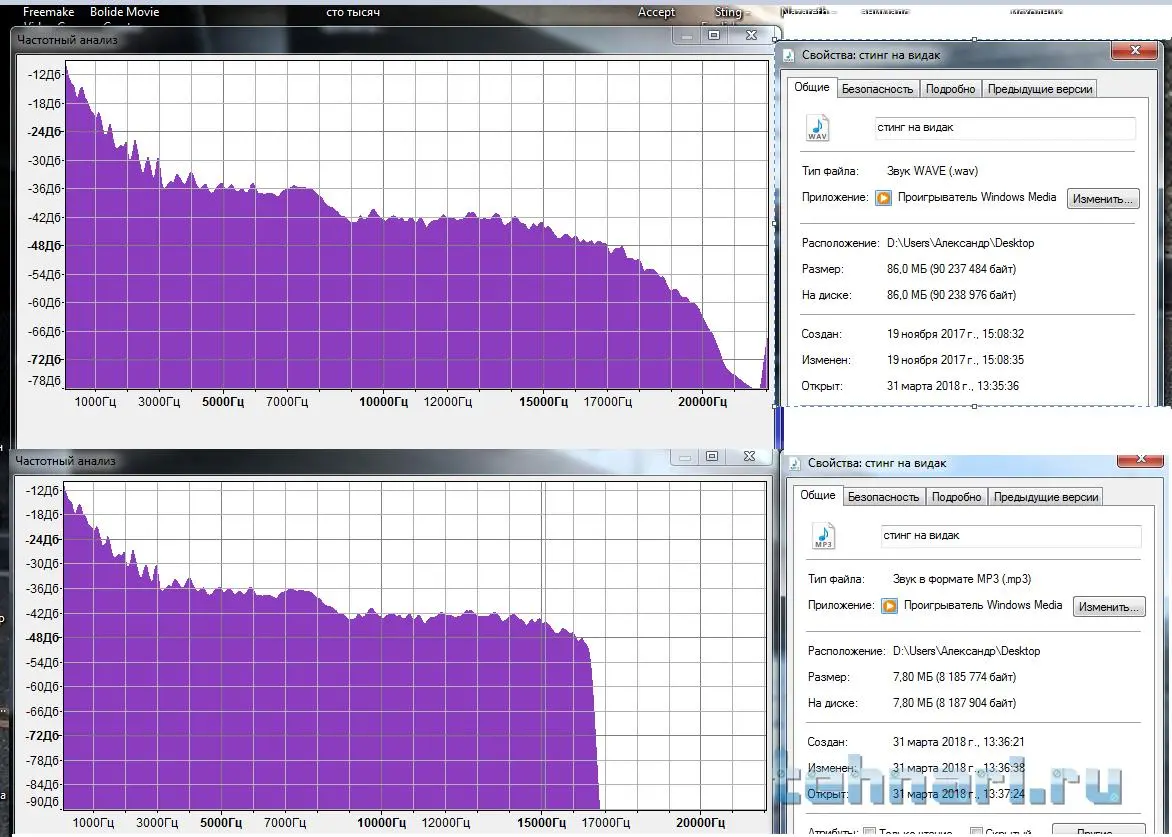Open Общие tab in the MP3 Properties dialog
1172x837 pixels.
point(818,495)
